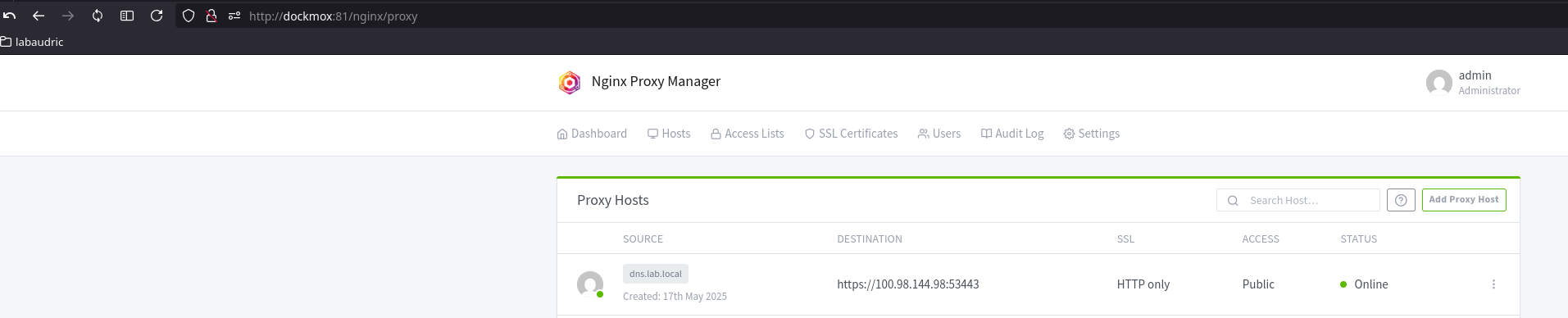Screen dimensions: 1568x318
Task: Open the three-dot menu for dns.lab.local
Action: click(1493, 284)
